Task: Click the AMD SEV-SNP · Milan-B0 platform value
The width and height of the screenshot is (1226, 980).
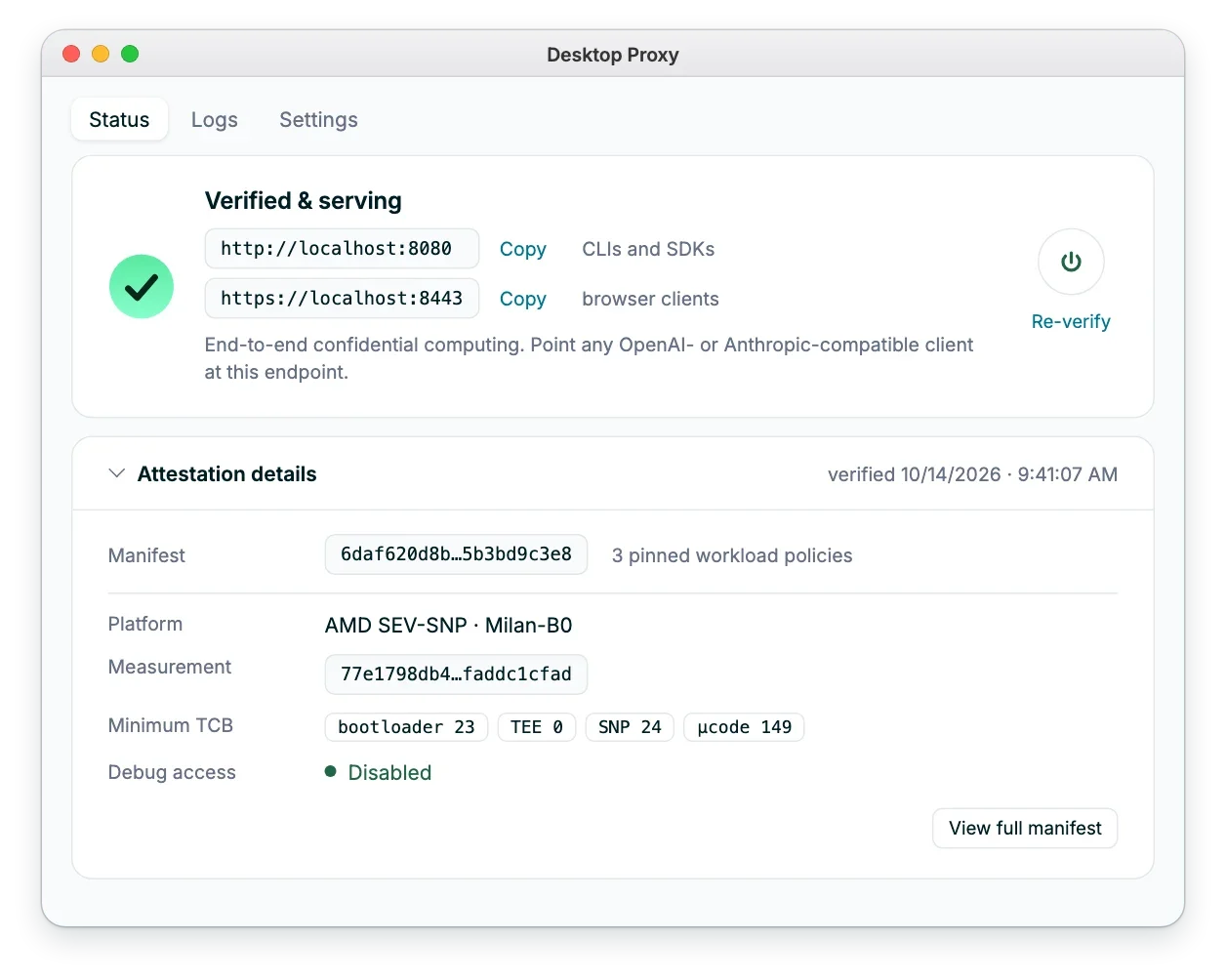Action: click(x=449, y=625)
